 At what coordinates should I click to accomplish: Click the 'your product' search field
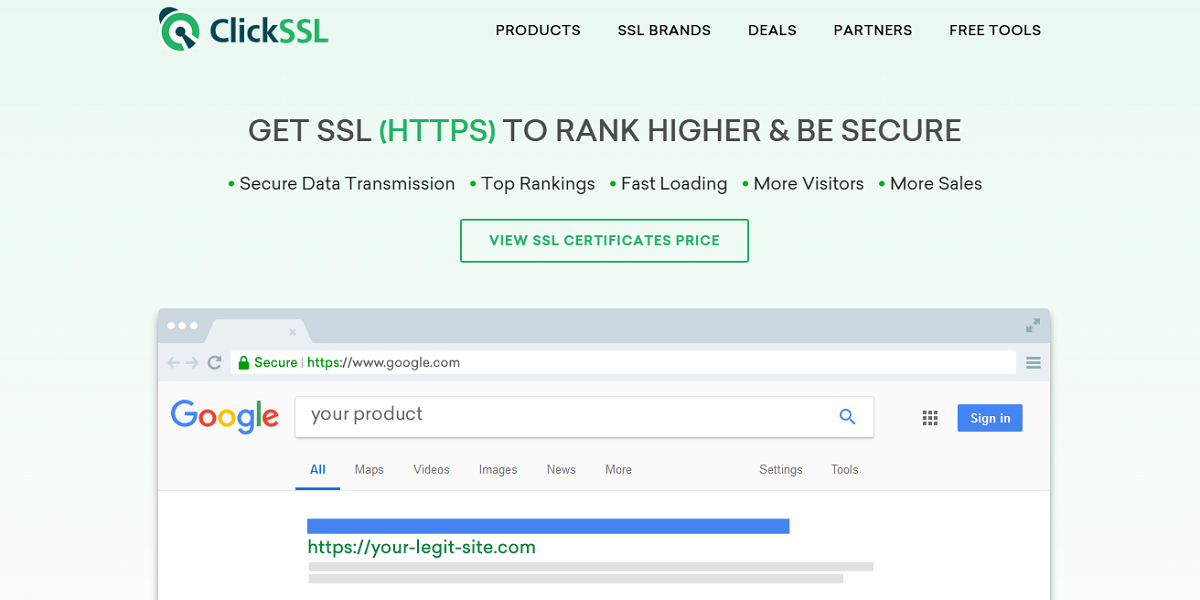pyautogui.click(x=584, y=417)
